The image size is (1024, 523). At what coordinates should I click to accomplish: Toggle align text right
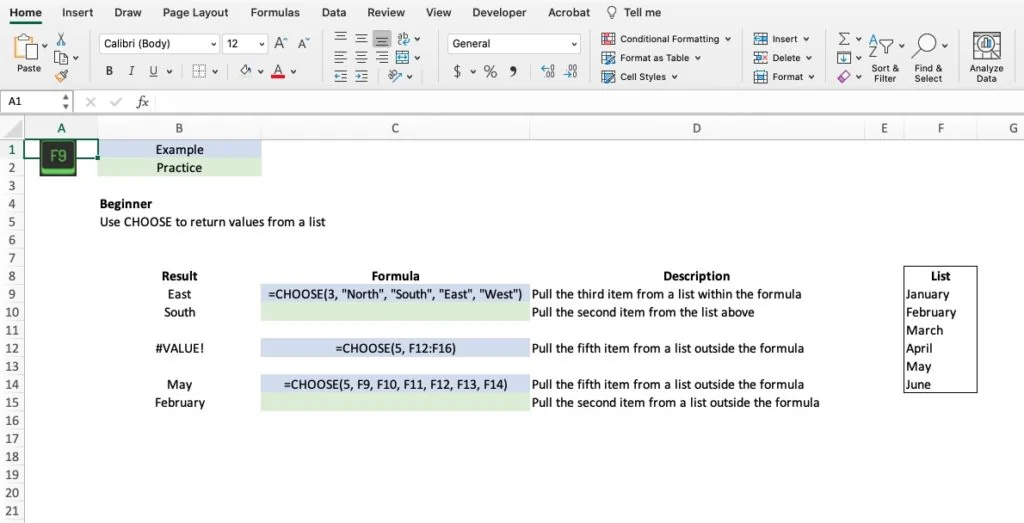(x=382, y=57)
